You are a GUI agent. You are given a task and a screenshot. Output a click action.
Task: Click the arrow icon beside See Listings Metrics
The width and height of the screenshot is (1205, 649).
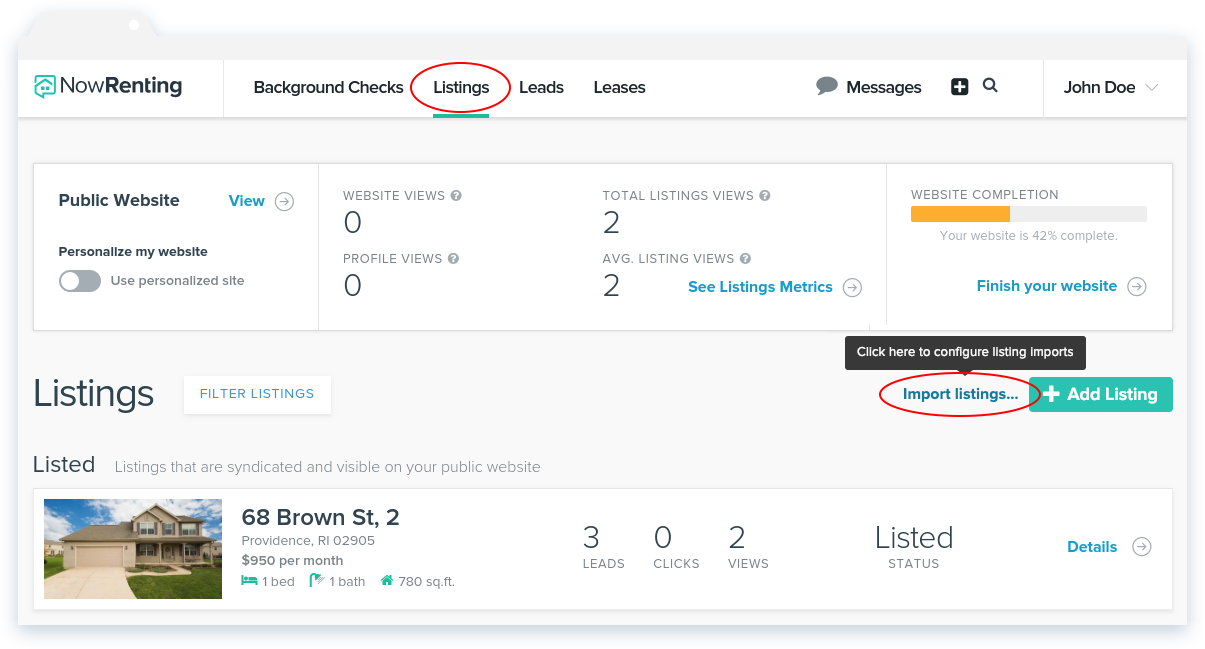(x=852, y=287)
